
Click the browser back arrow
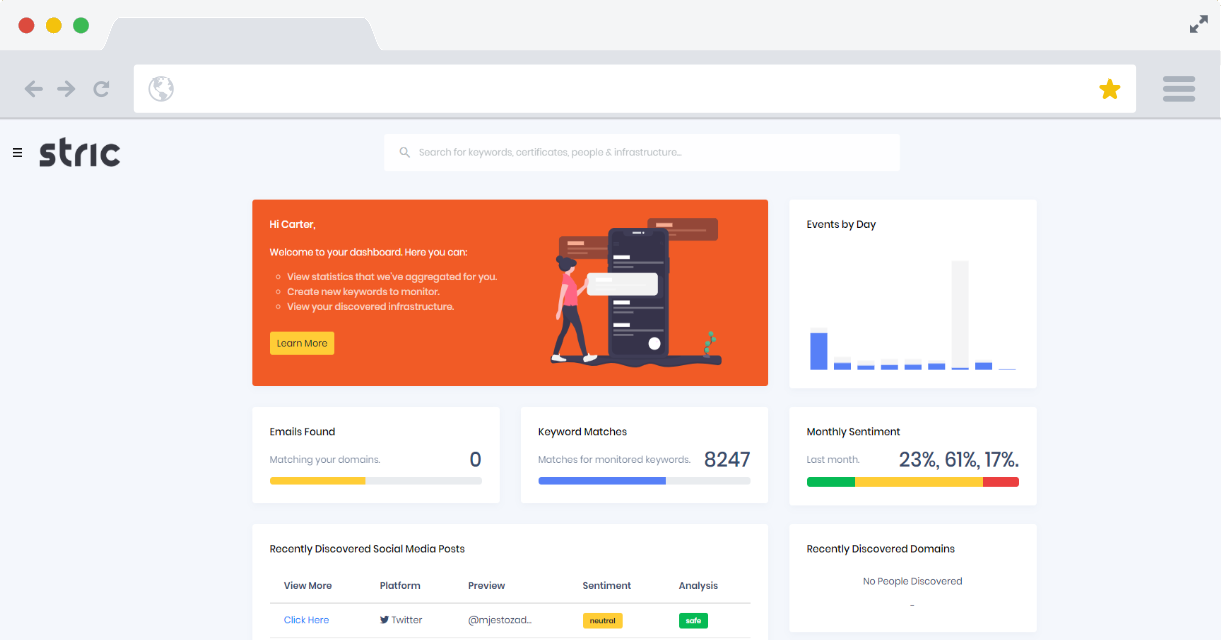tap(34, 89)
